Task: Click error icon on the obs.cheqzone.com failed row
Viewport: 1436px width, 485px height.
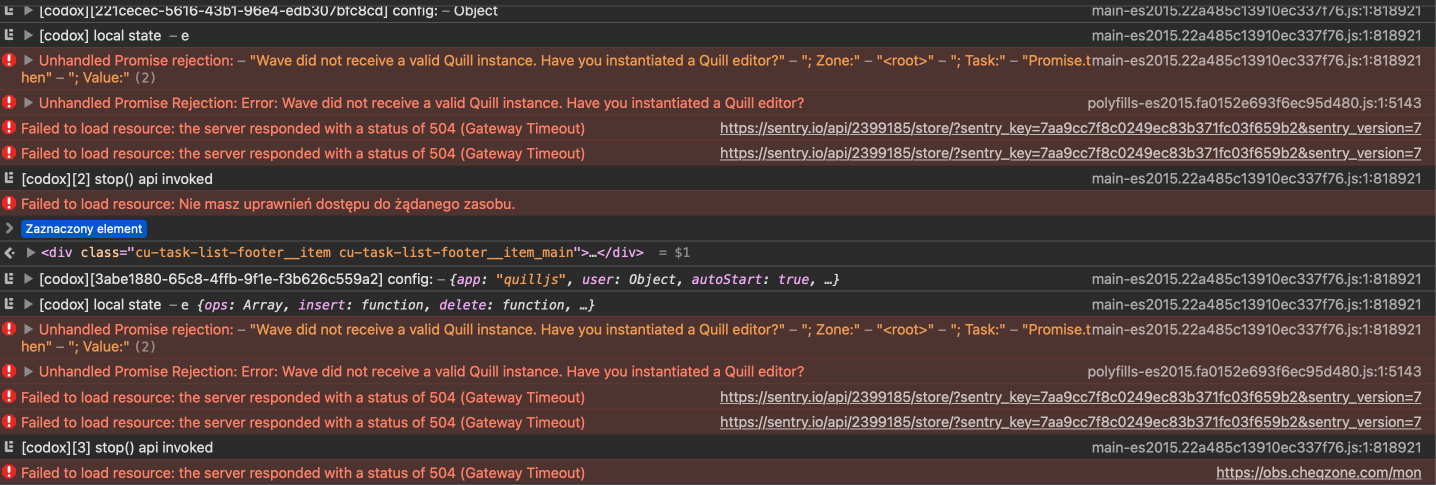Action: [9, 473]
